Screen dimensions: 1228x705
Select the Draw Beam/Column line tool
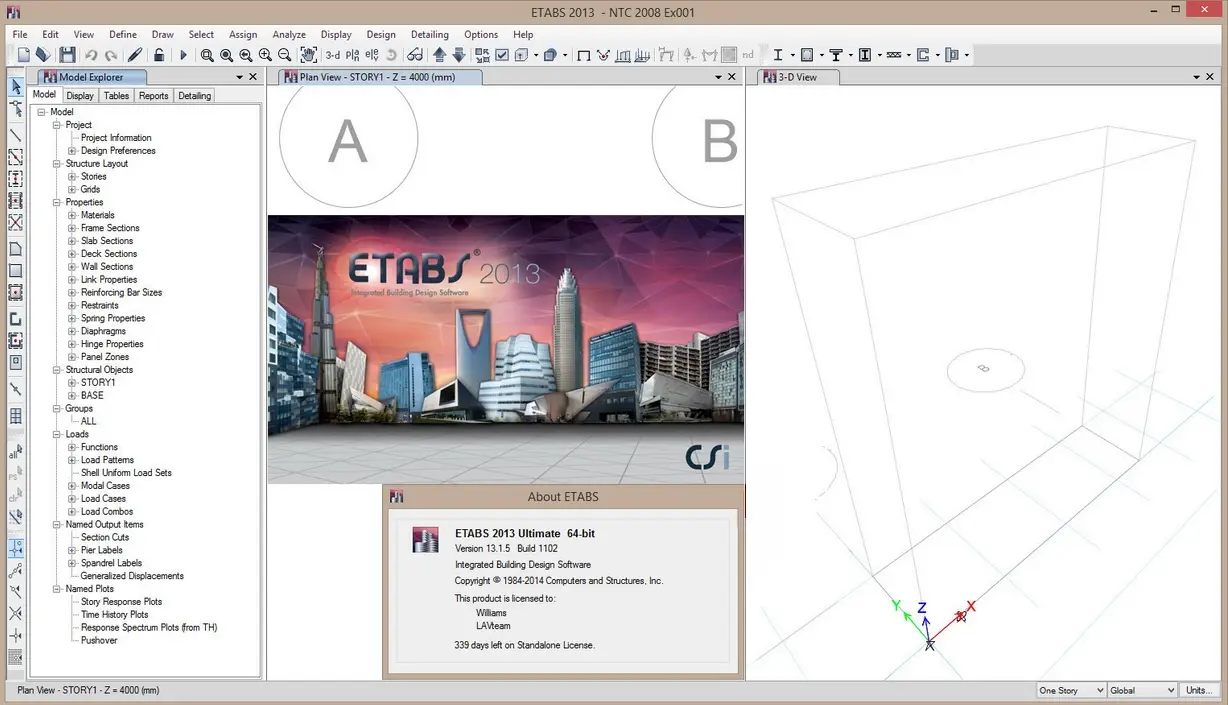point(16,135)
